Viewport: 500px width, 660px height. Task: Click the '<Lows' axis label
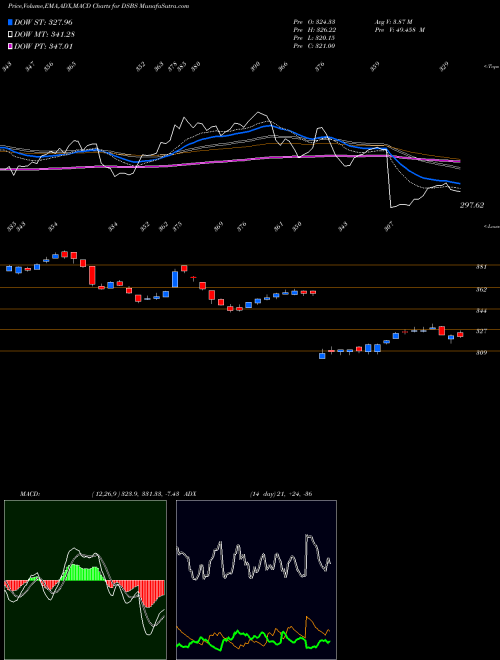pyautogui.click(x=491, y=226)
